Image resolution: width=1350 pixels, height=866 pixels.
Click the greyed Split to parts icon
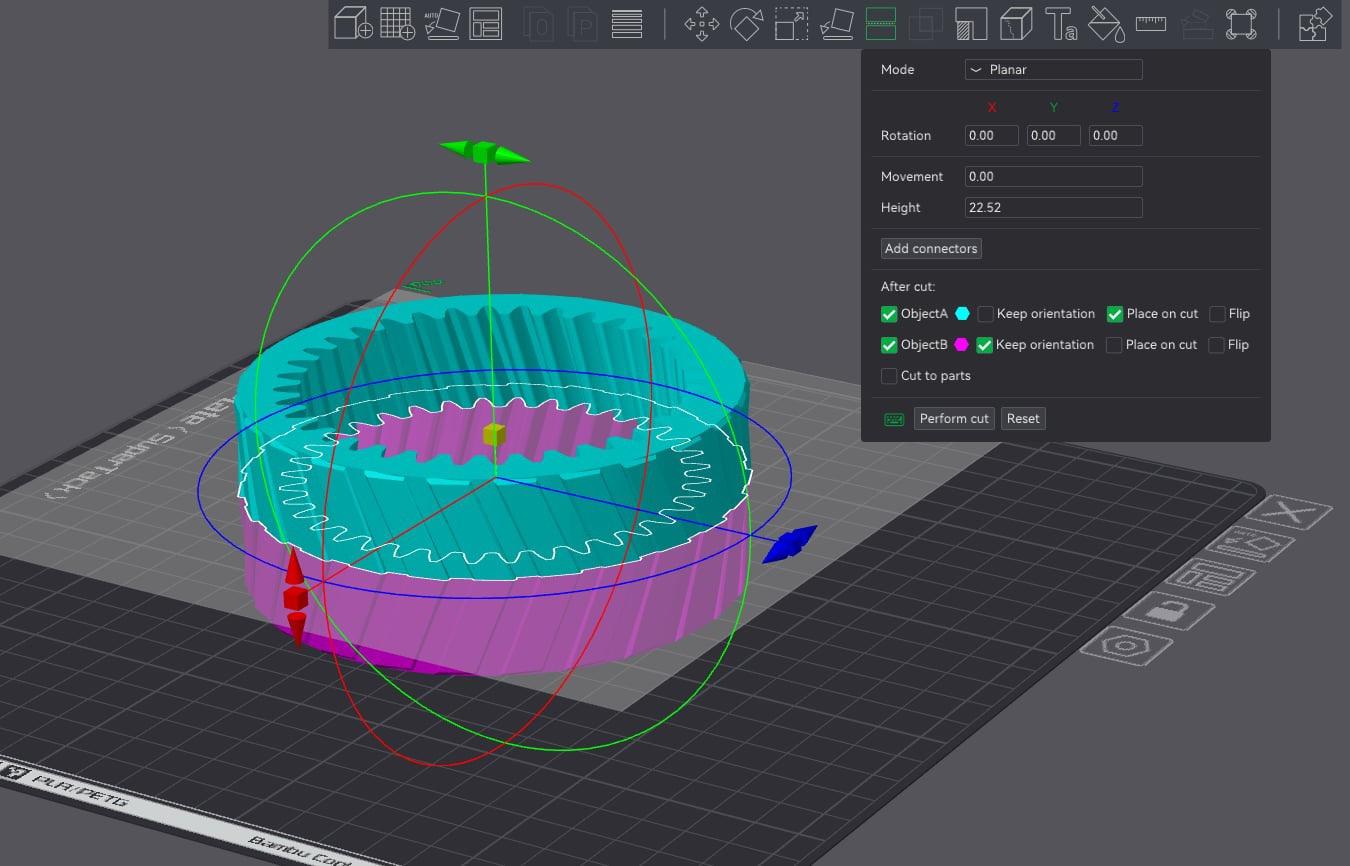point(582,23)
